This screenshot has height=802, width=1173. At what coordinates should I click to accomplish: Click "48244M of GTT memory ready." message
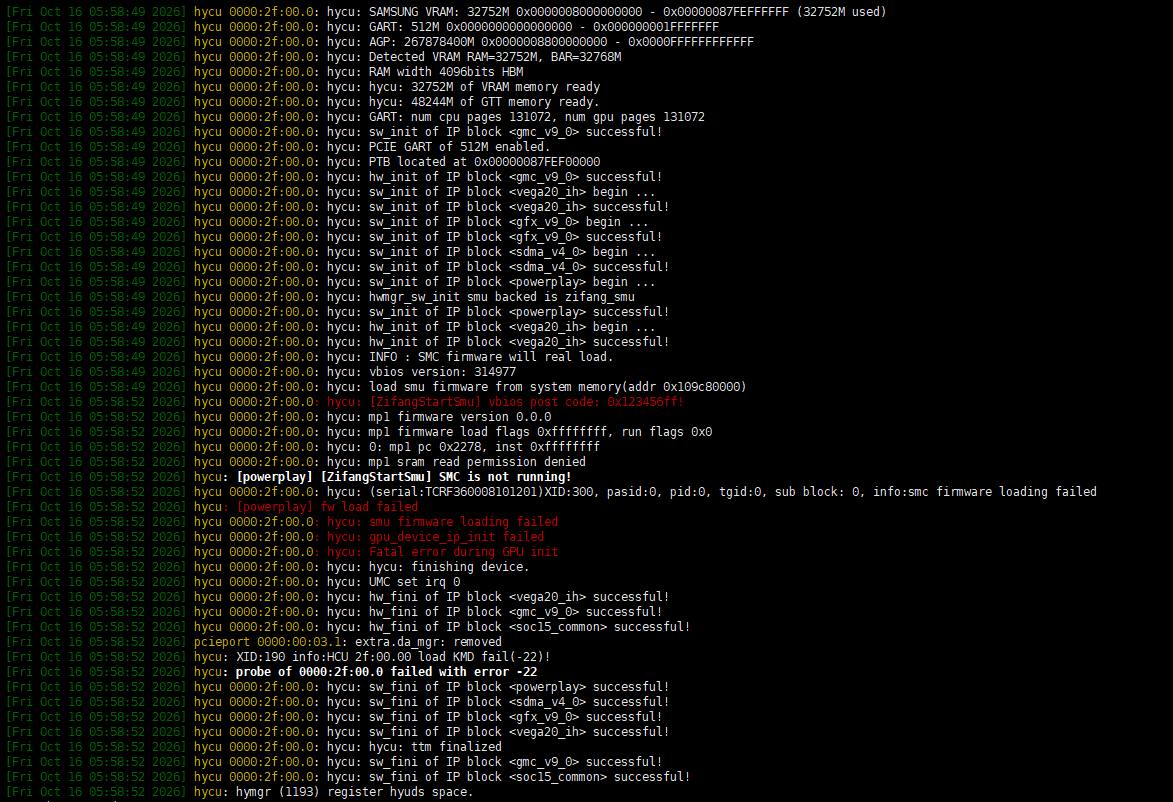505,102
